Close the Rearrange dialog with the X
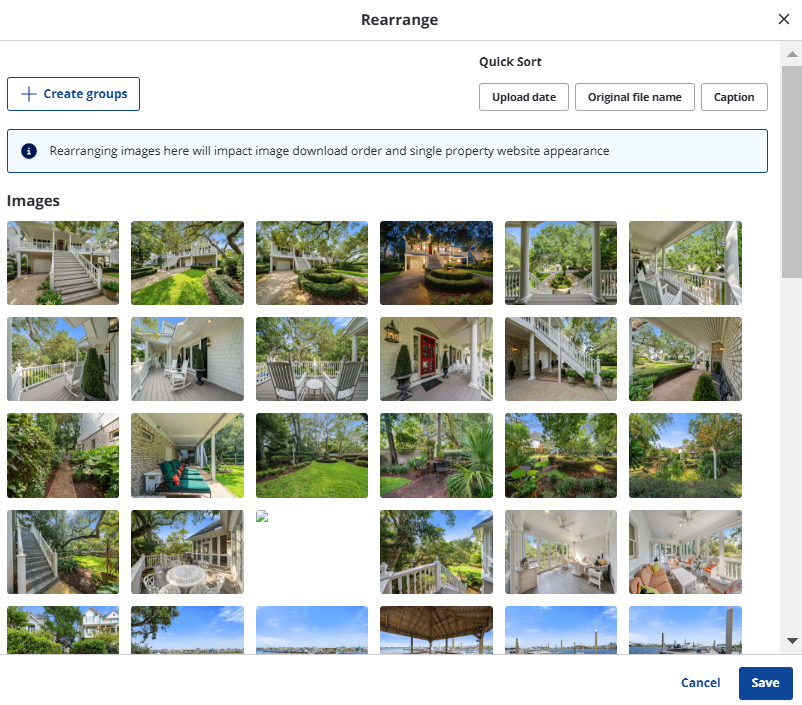Image resolution: width=802 pixels, height=705 pixels. tap(784, 19)
